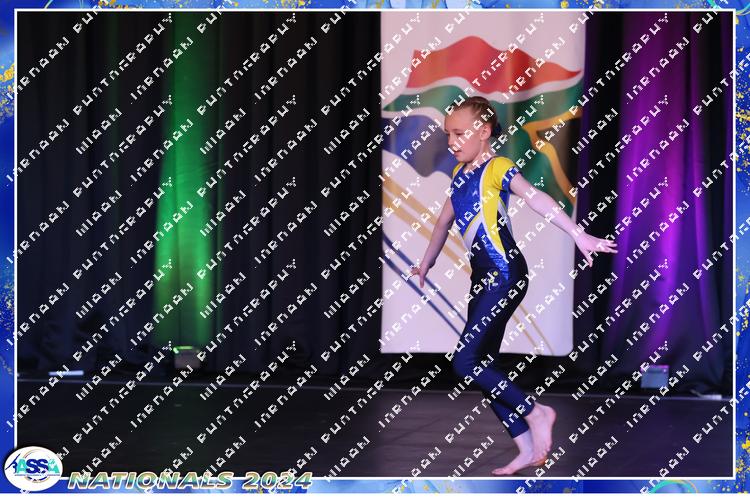Click the gymnast's lowered hand near banner
This screenshot has width=750, height=500.
[x=418, y=274]
